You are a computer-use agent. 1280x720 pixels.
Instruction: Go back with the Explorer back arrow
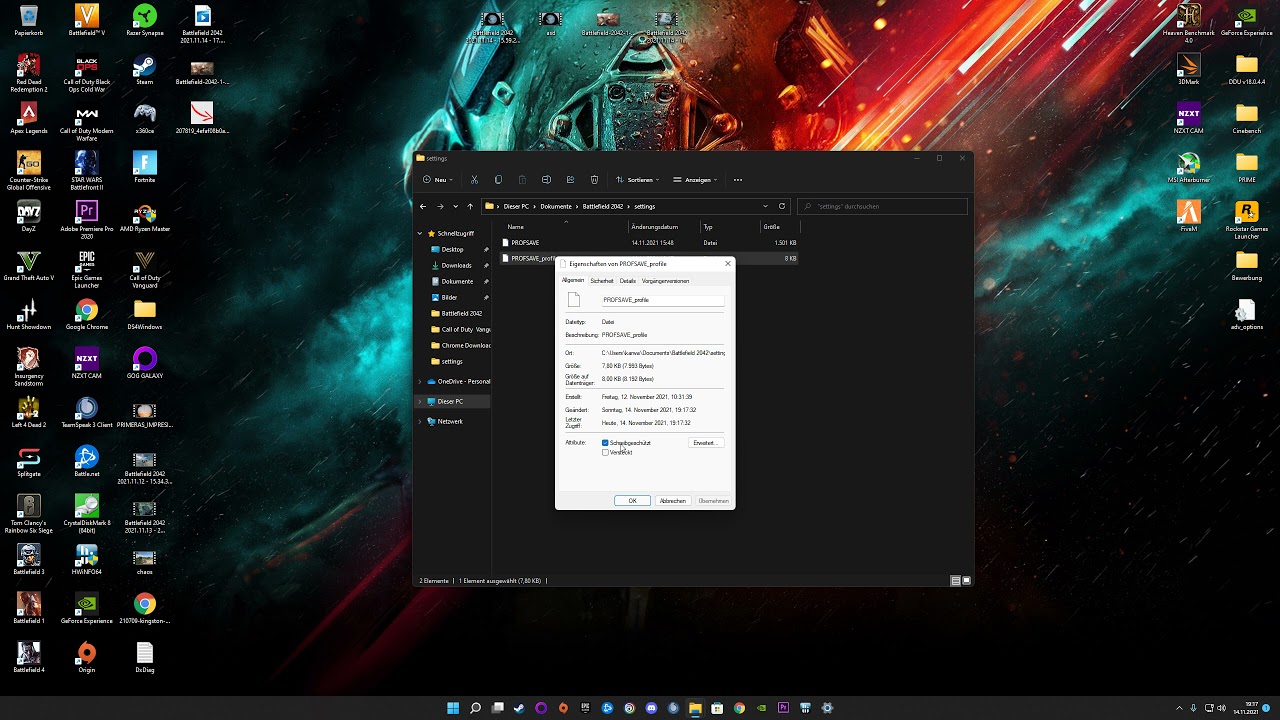tap(423, 206)
